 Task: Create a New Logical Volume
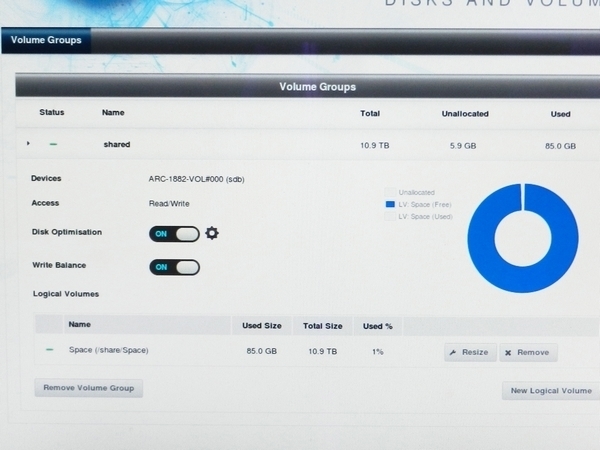[551, 391]
